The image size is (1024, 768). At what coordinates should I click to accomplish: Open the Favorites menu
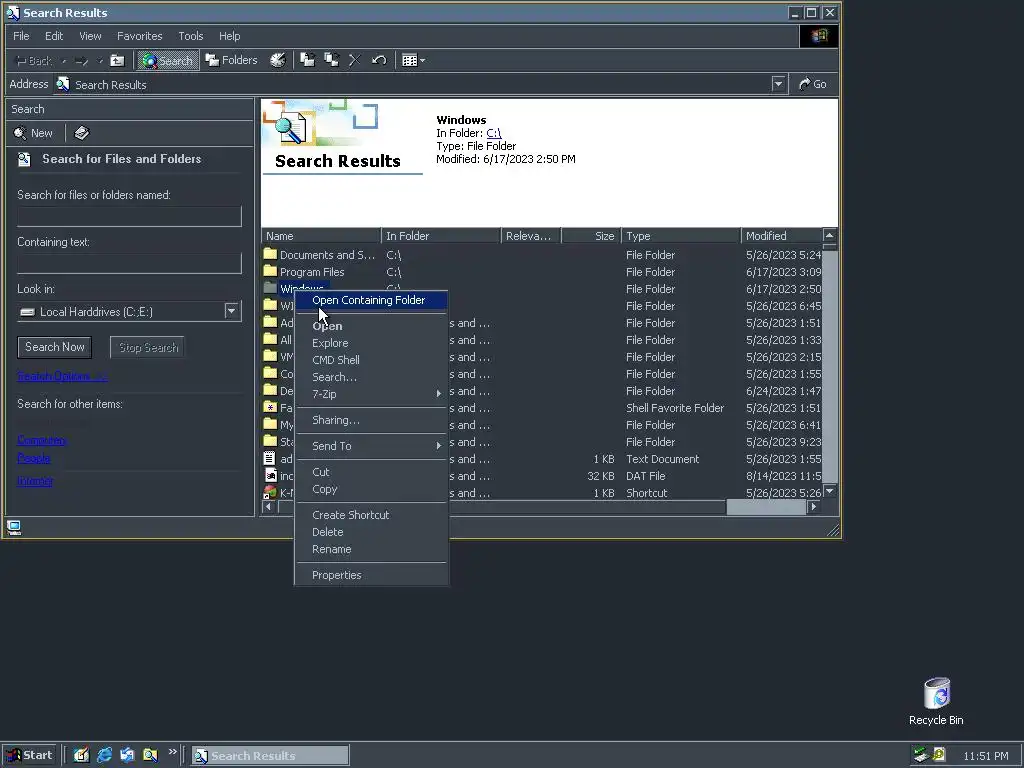pyautogui.click(x=139, y=36)
